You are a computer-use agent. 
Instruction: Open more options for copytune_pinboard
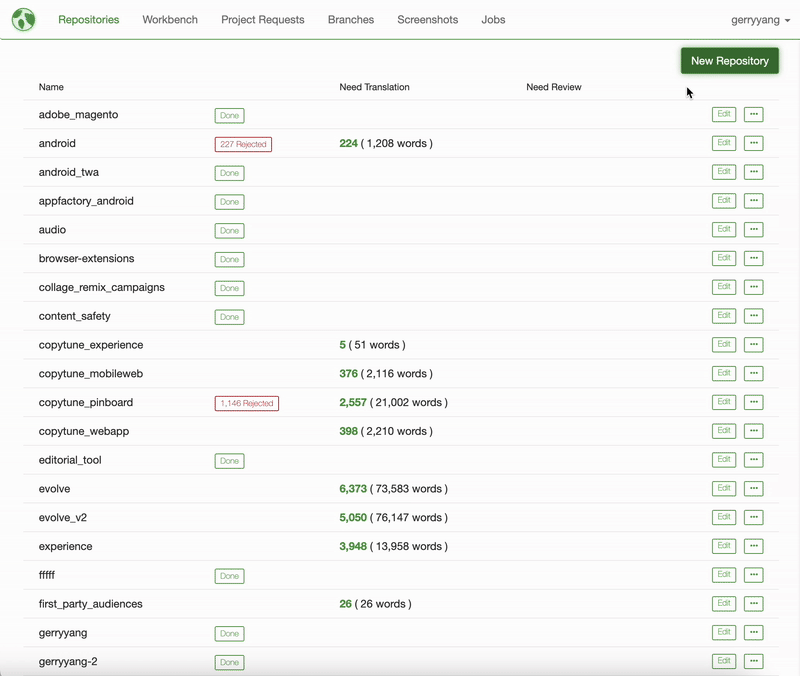click(754, 402)
